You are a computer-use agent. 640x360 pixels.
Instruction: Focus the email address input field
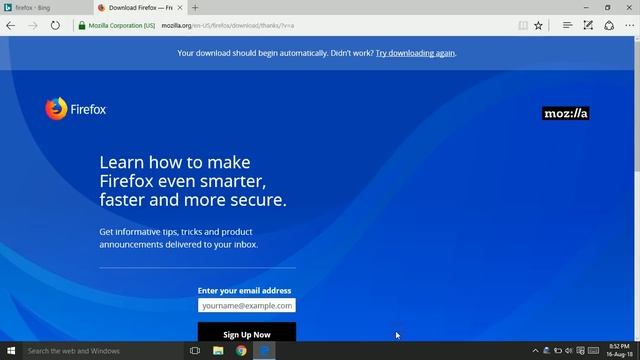coord(247,305)
